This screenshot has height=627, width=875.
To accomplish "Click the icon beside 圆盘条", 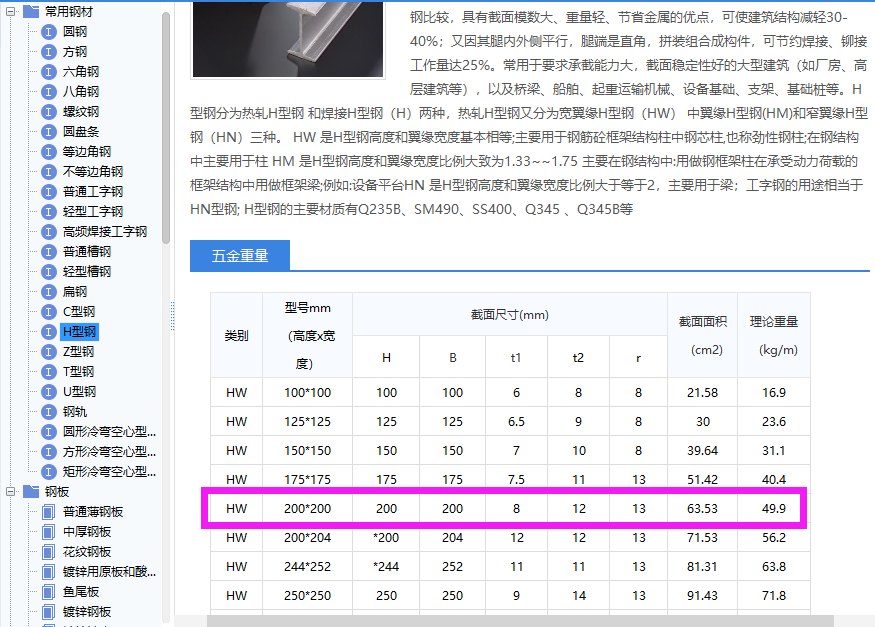I will [x=49, y=132].
